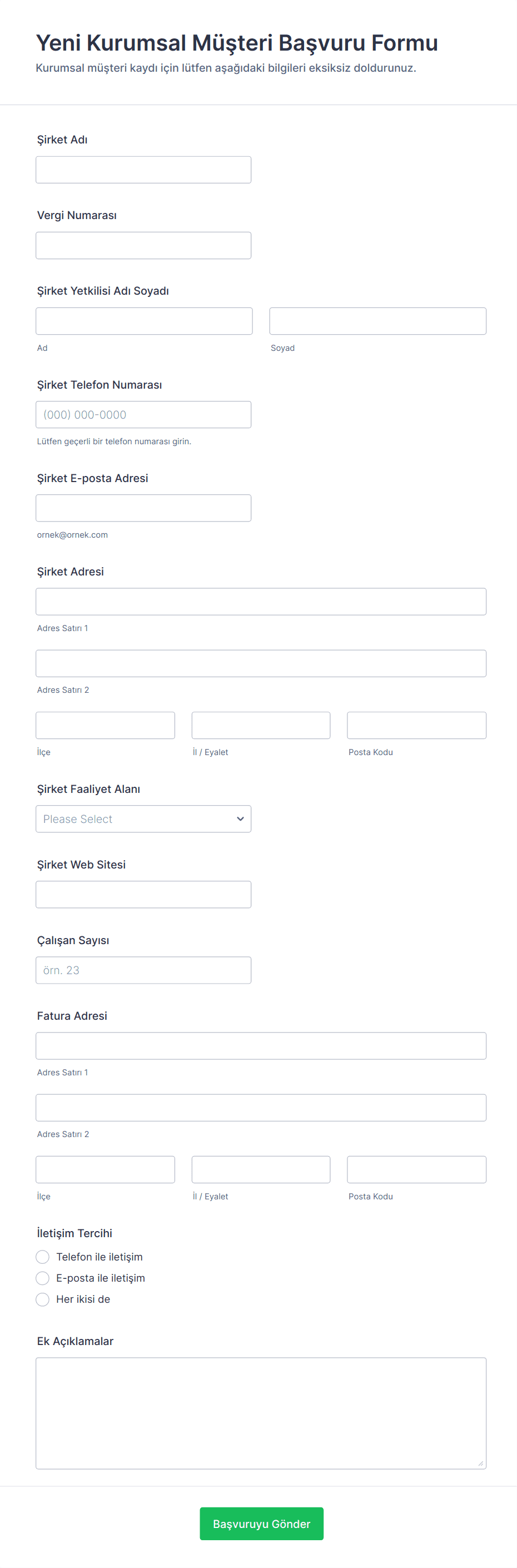Grab the Ek Açıklamalar resize handle
Screen dimensions: 517x1568
click(x=480, y=1463)
